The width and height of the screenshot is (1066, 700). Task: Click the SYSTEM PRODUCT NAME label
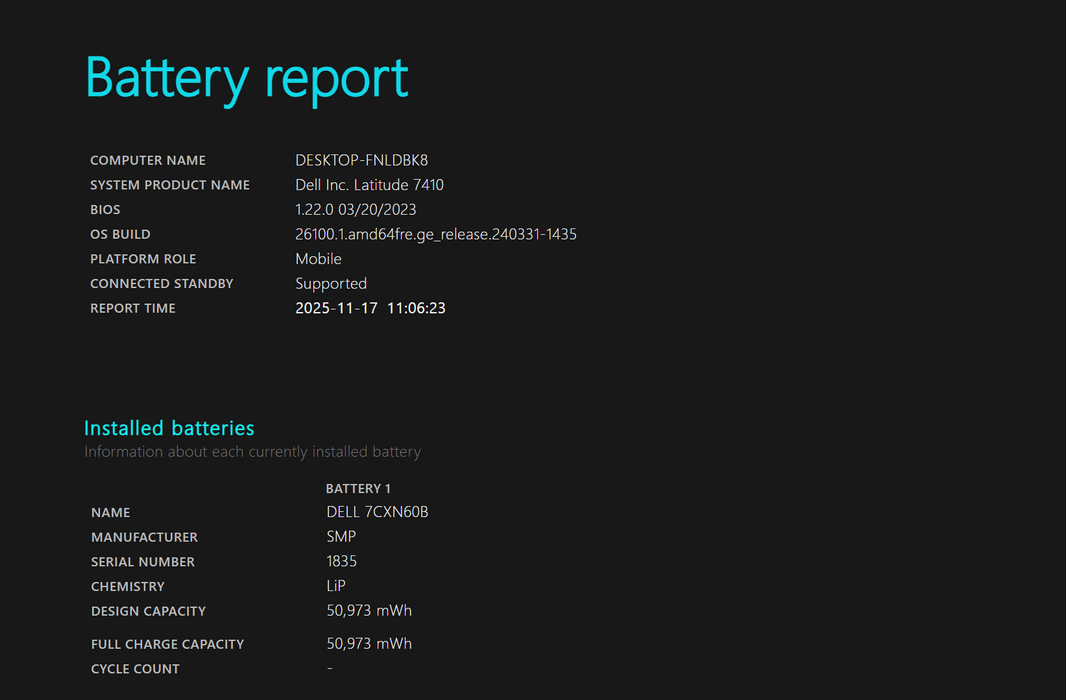point(170,185)
